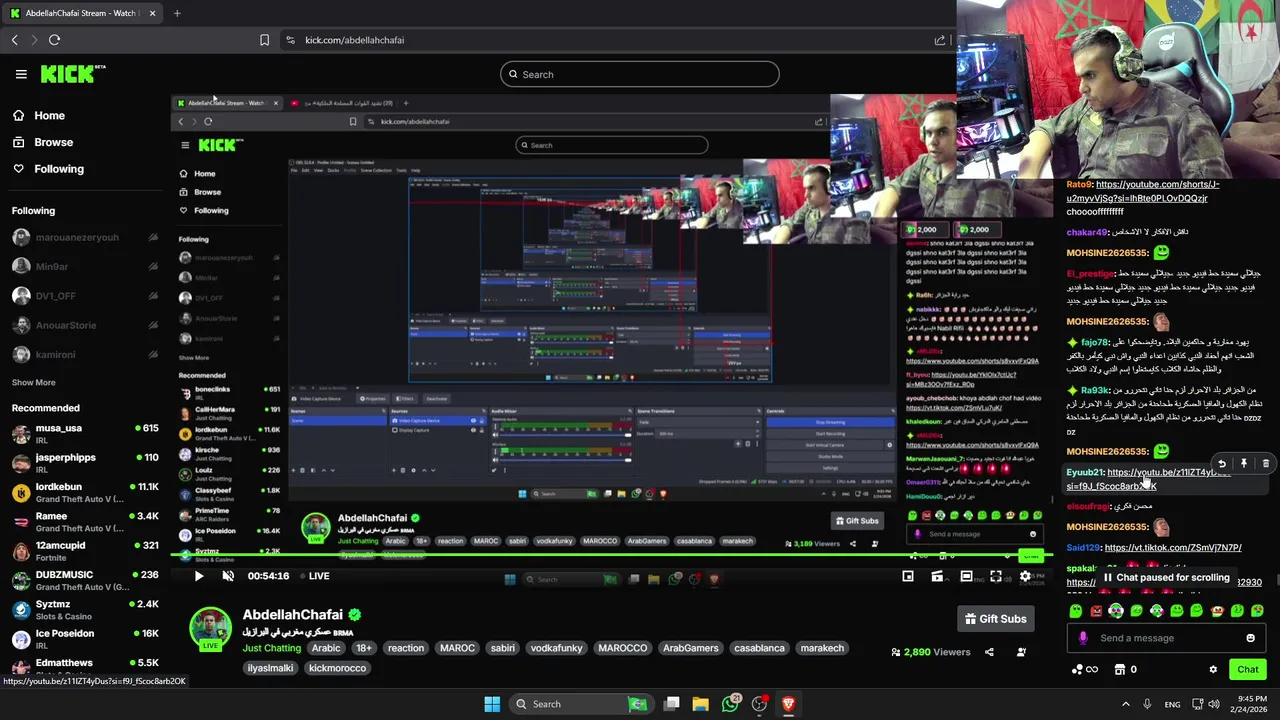Play the stream video
Image resolution: width=1280 pixels, height=720 pixels.
(198, 576)
